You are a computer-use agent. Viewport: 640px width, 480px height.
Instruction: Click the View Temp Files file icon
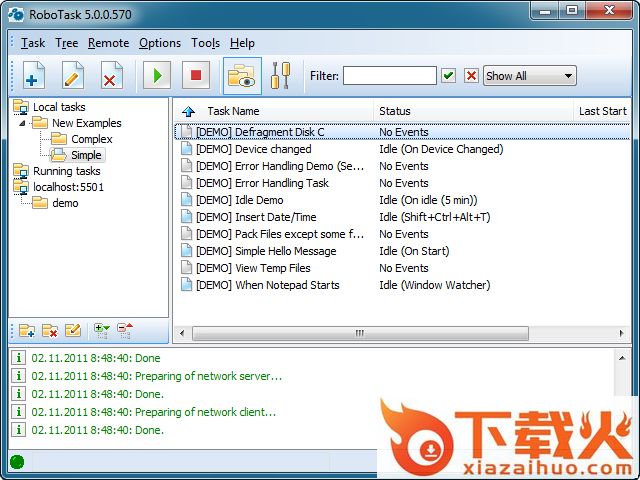click(187, 268)
